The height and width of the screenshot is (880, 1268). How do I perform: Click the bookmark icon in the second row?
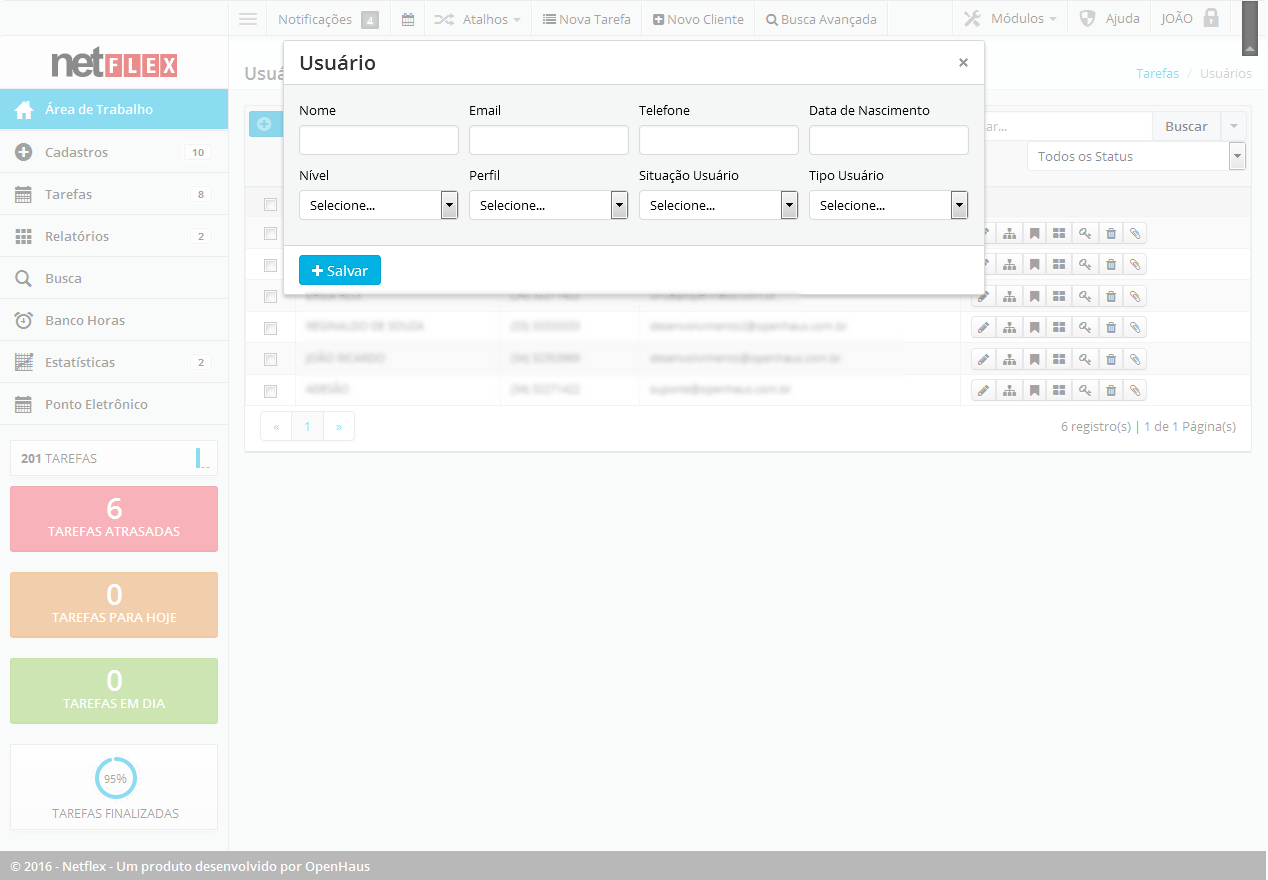click(1035, 264)
